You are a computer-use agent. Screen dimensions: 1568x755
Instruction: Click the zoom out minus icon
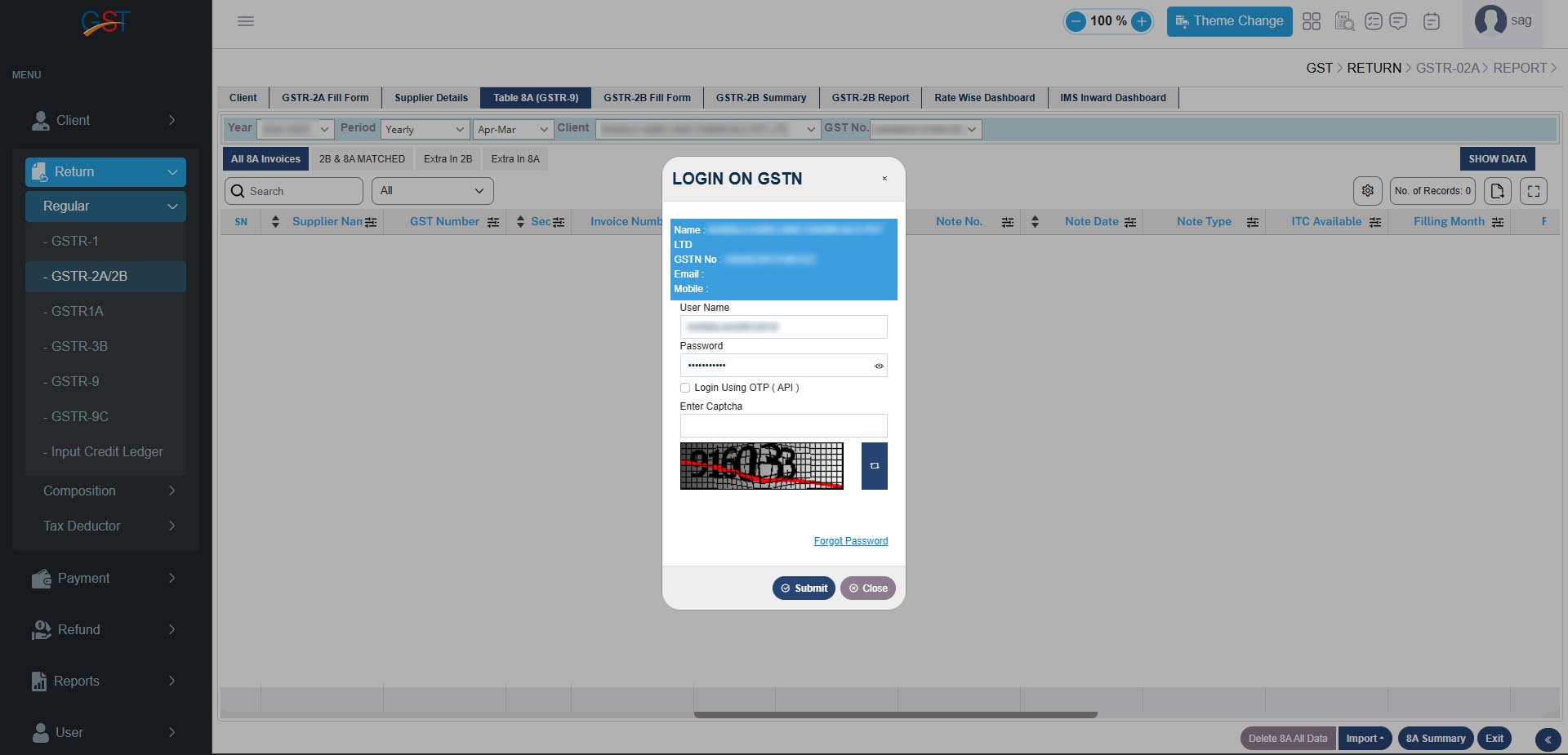pos(1076,21)
